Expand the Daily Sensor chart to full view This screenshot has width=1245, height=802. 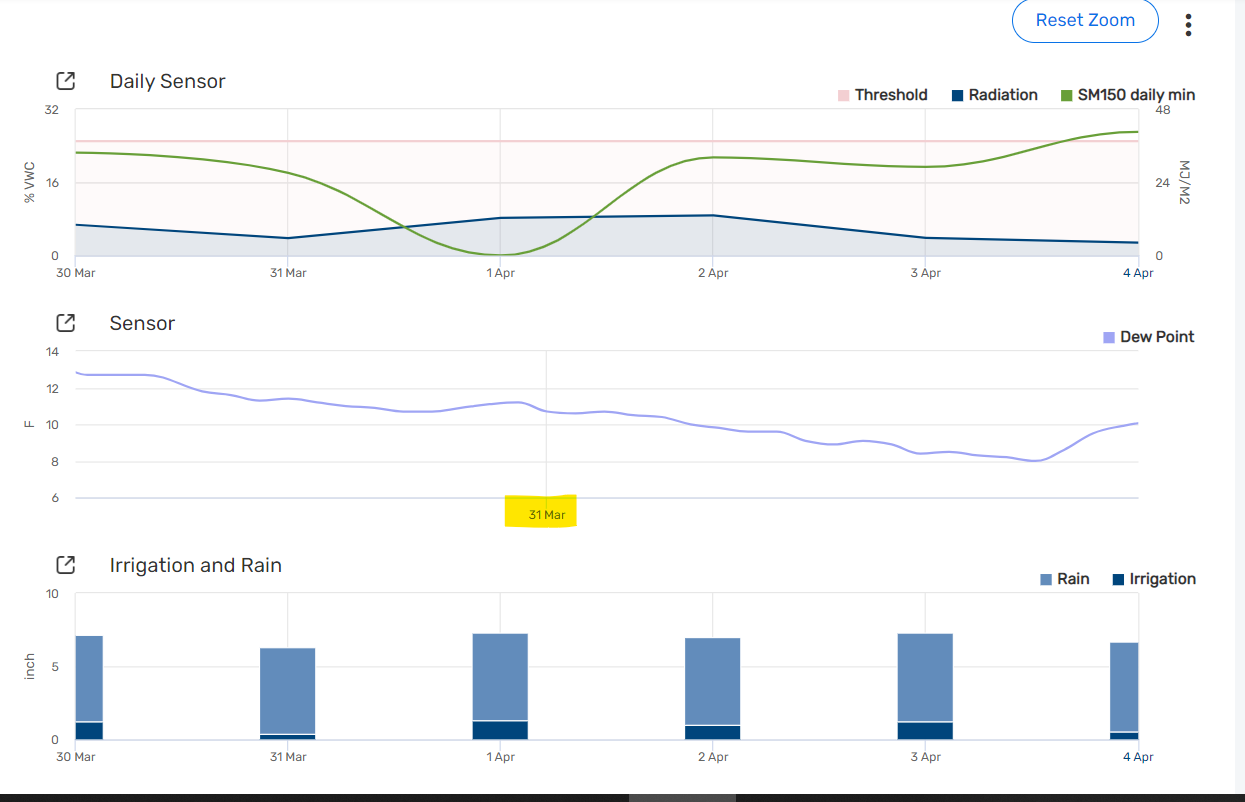pyautogui.click(x=65, y=81)
